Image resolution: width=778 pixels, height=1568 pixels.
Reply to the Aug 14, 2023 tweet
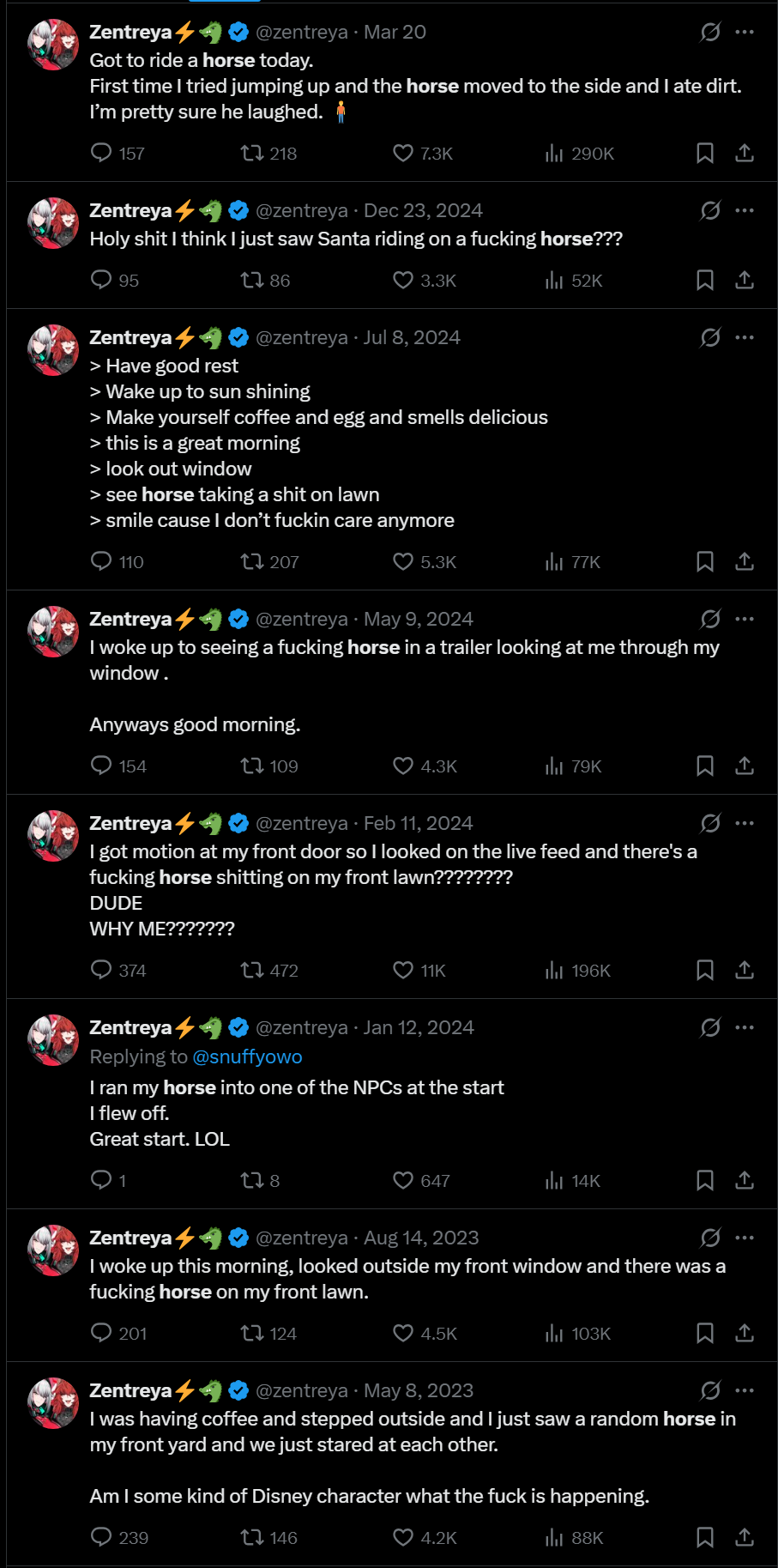point(102,1333)
